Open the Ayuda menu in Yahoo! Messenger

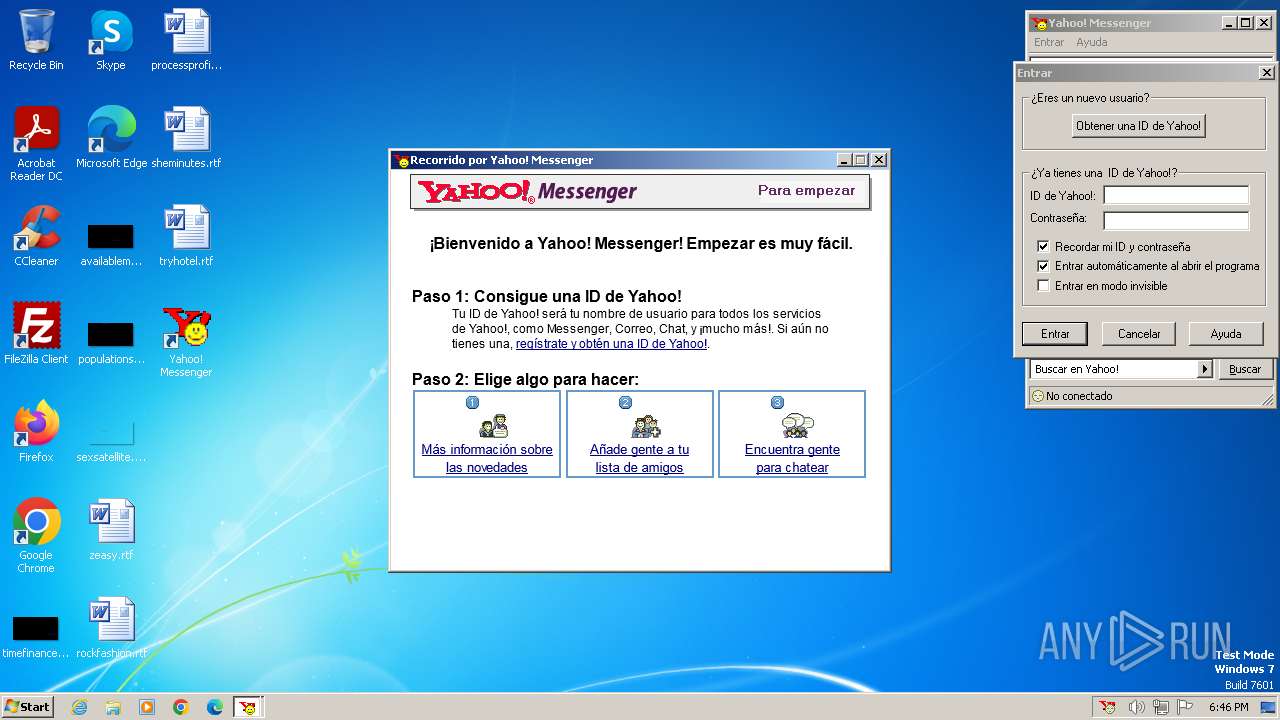click(1091, 42)
